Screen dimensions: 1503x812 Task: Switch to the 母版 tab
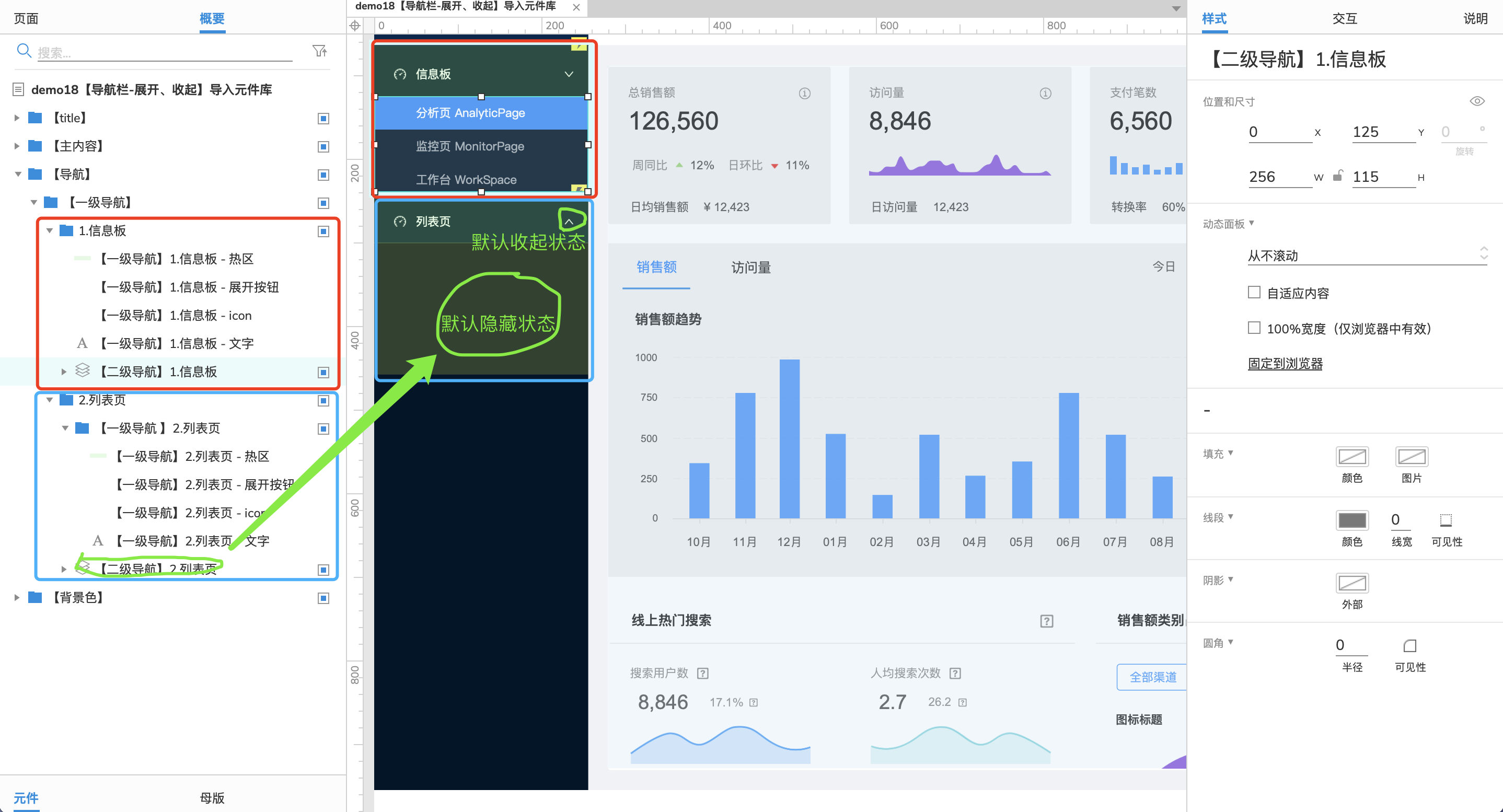(x=212, y=797)
